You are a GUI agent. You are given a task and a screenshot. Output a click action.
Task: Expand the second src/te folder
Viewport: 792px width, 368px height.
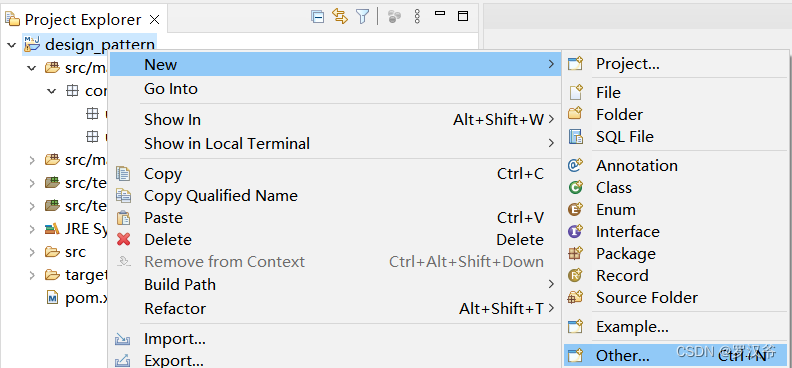32,206
